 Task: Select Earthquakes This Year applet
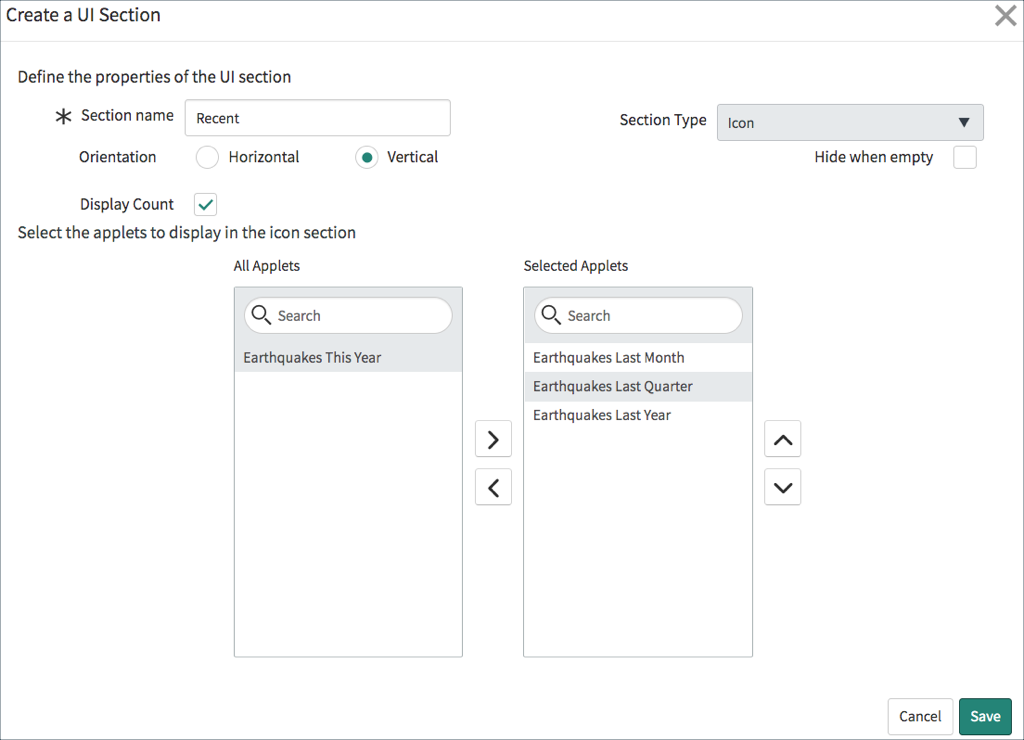[311, 355]
